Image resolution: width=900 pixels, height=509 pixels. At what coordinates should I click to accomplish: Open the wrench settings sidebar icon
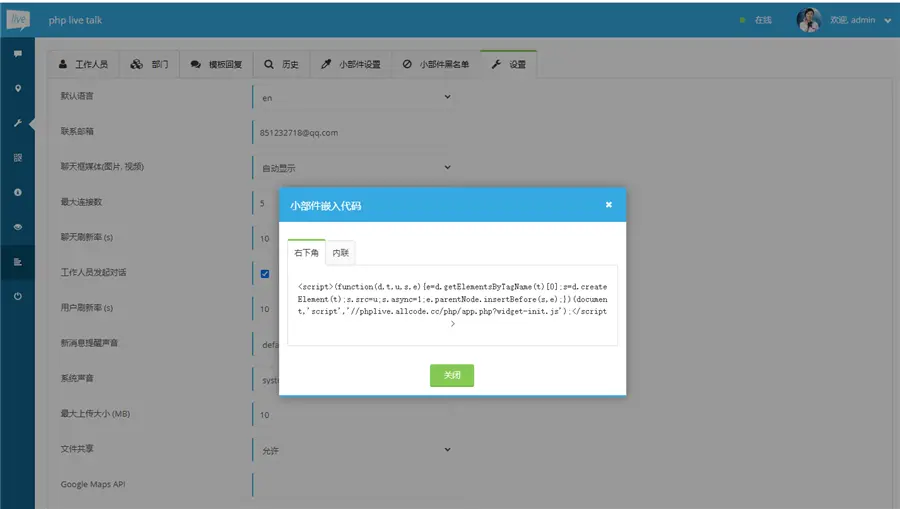coord(18,123)
